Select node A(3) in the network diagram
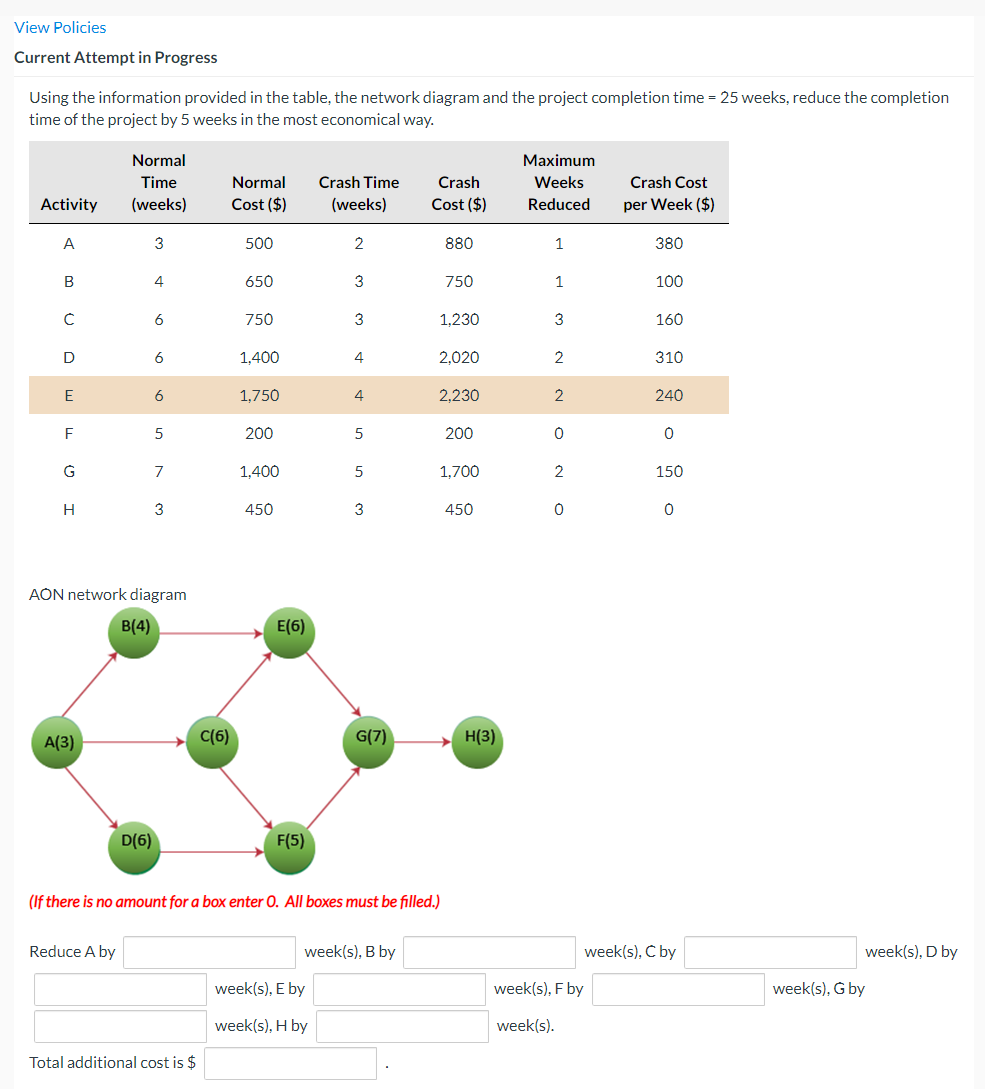Screen dimensions: 985x1089 click(x=56, y=743)
